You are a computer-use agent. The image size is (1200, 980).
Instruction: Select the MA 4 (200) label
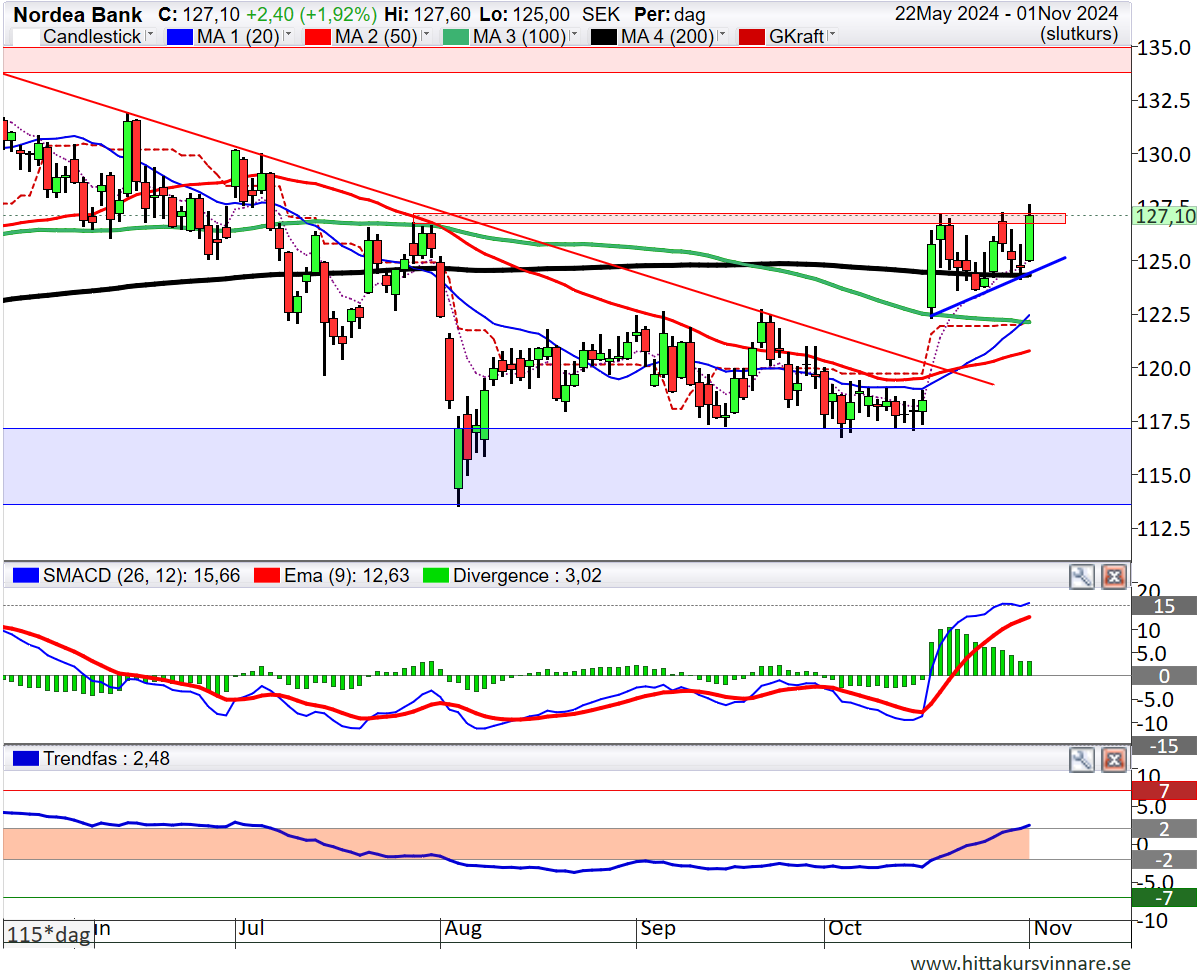(x=667, y=37)
